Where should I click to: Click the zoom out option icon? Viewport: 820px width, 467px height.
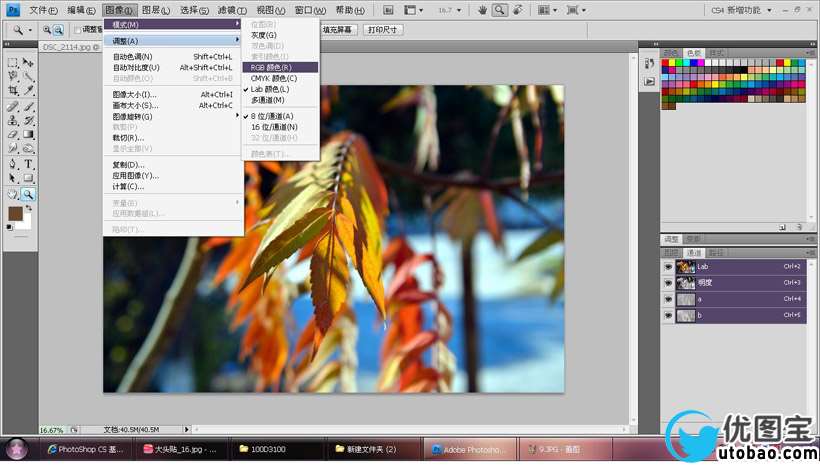tap(58, 30)
